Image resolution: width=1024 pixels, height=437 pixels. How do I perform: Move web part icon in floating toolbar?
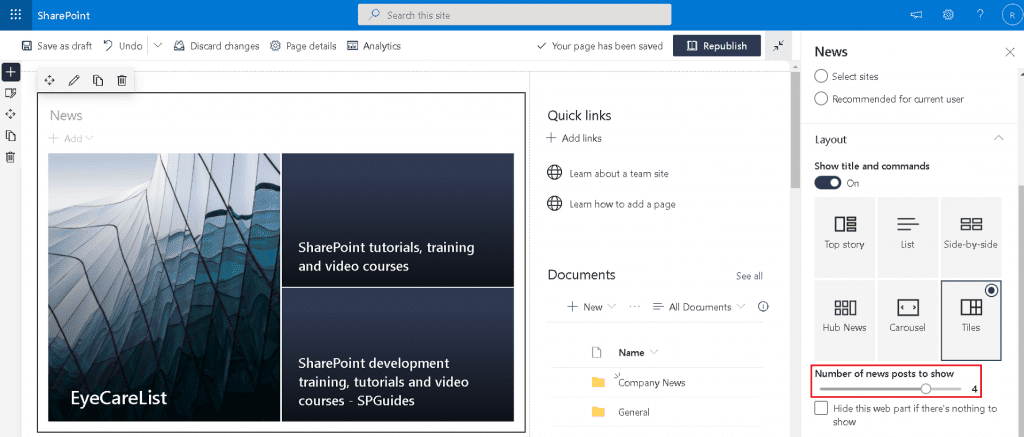49,80
